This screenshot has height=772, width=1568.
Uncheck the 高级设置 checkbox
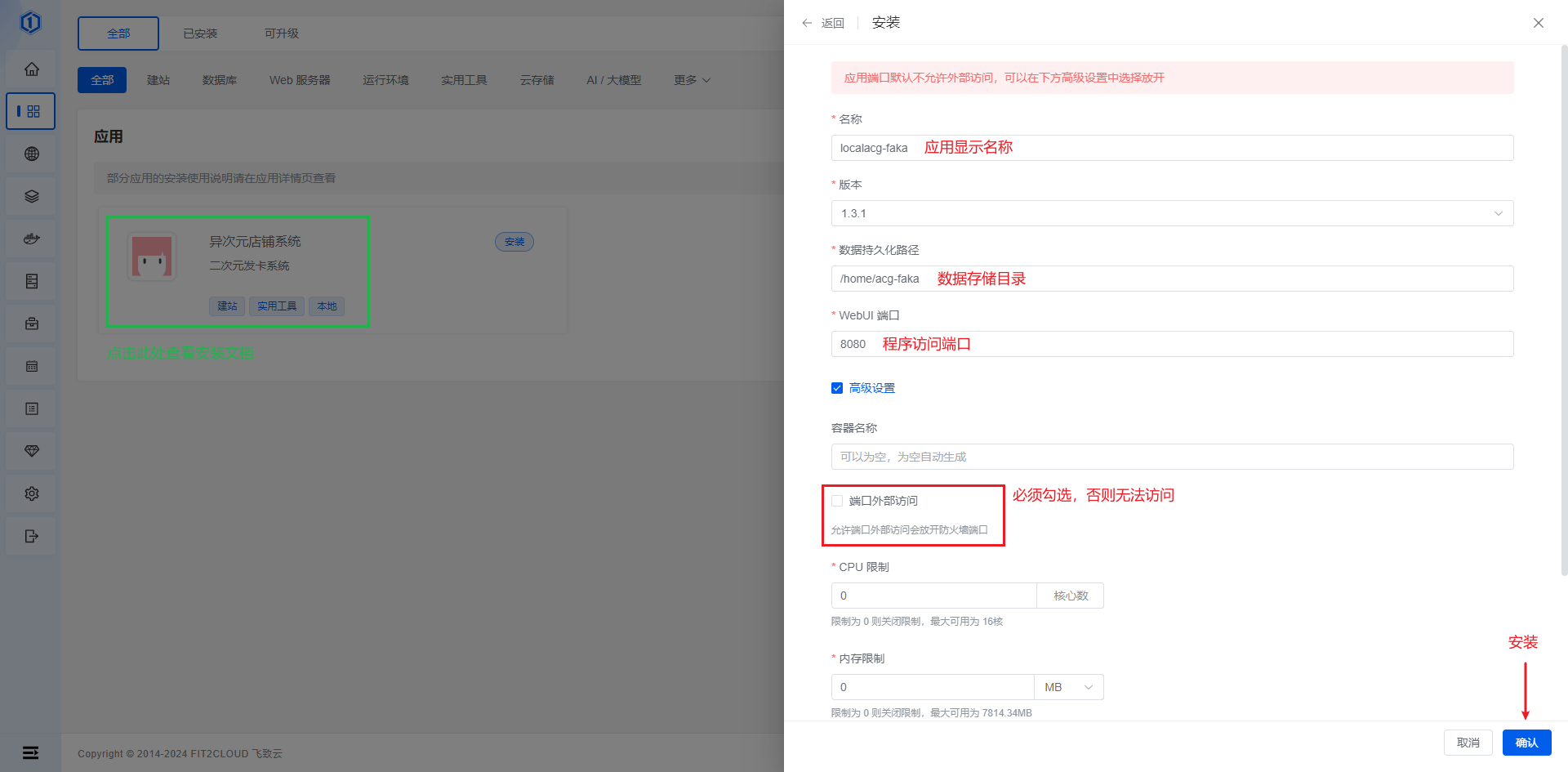point(837,388)
